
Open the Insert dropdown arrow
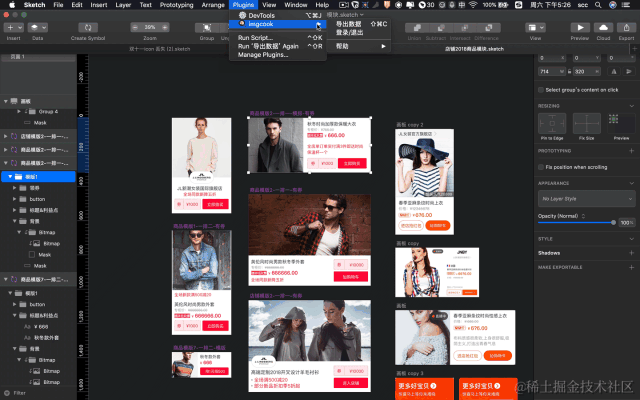[20, 27]
